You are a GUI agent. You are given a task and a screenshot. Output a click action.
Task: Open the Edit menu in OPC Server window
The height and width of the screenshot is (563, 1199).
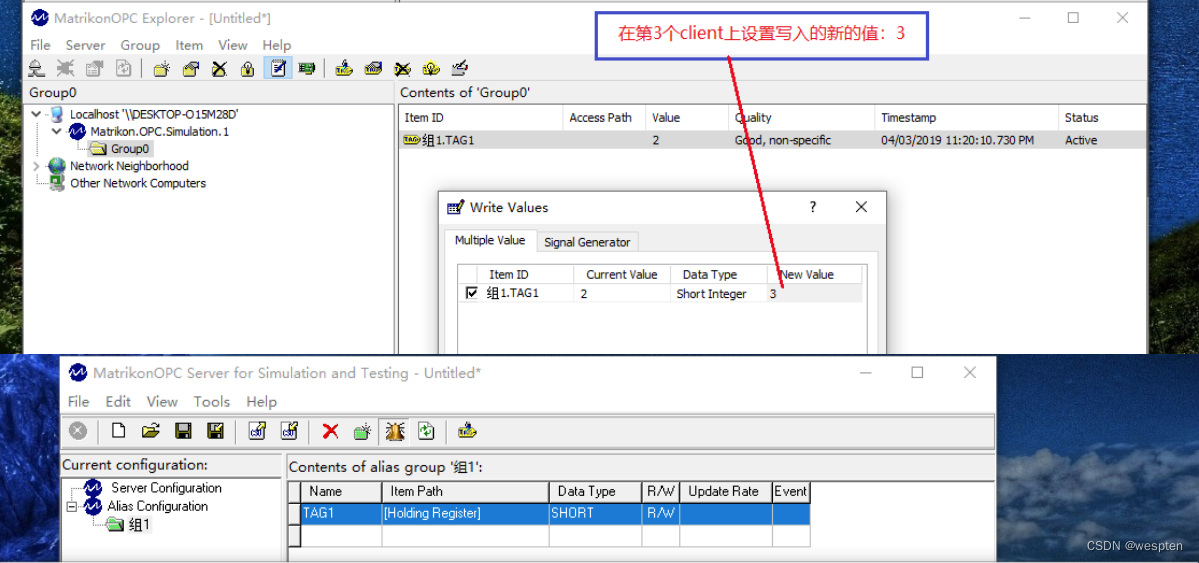pyautogui.click(x=118, y=402)
